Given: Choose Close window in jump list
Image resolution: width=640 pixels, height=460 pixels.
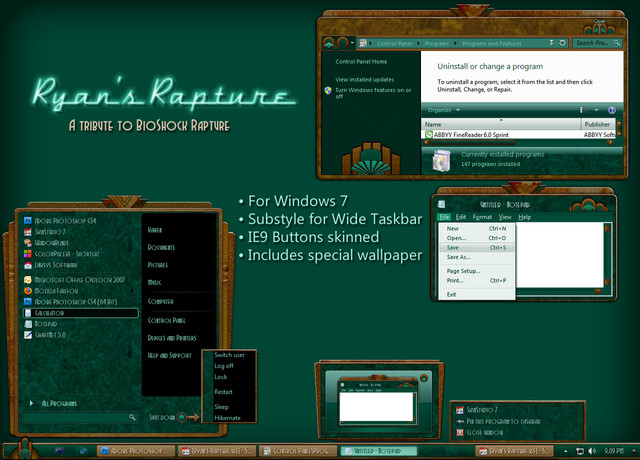Looking at the screenshot, I should point(484,432).
